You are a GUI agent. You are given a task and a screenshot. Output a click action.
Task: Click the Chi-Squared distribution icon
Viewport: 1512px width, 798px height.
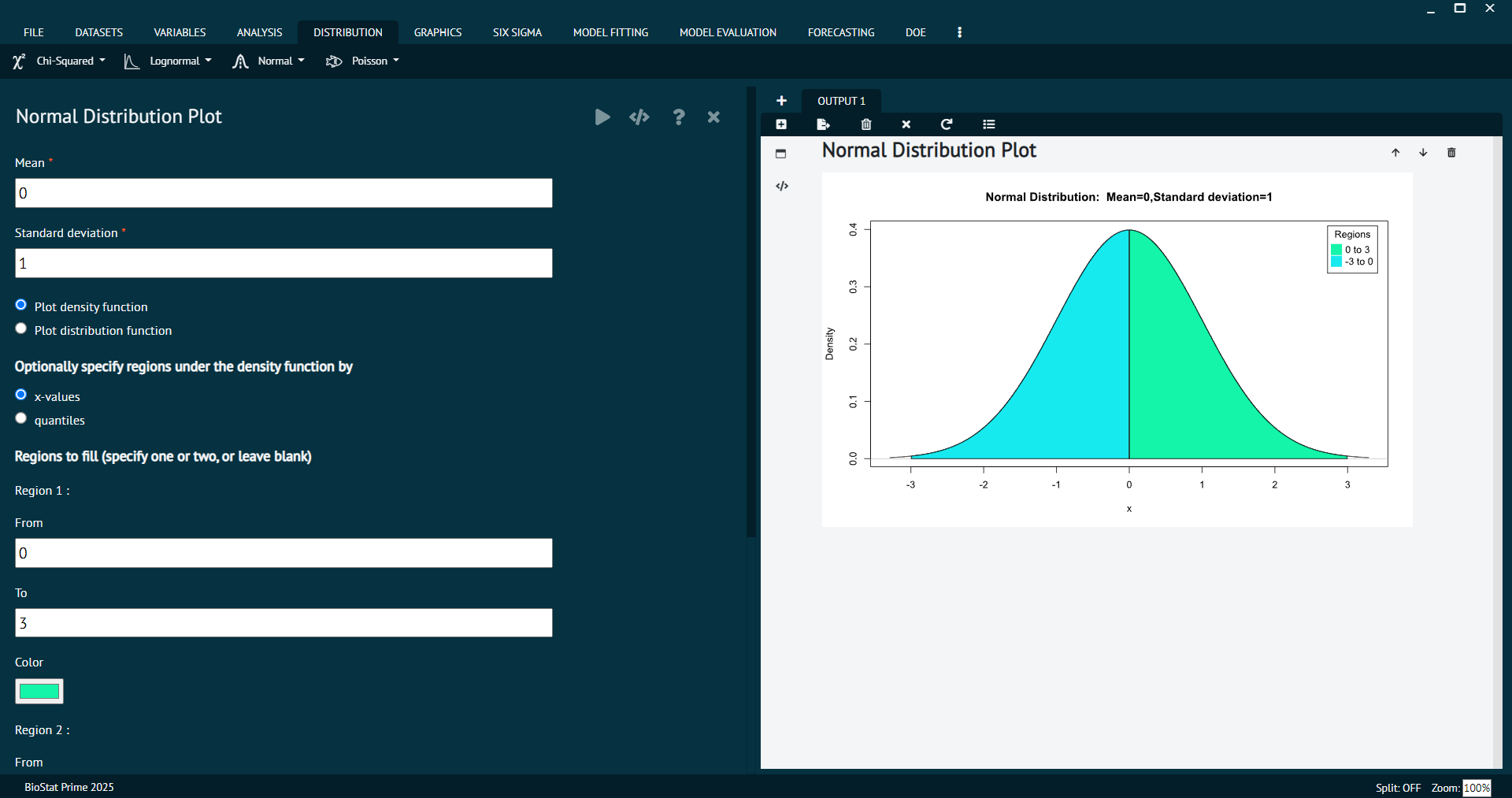(19, 61)
